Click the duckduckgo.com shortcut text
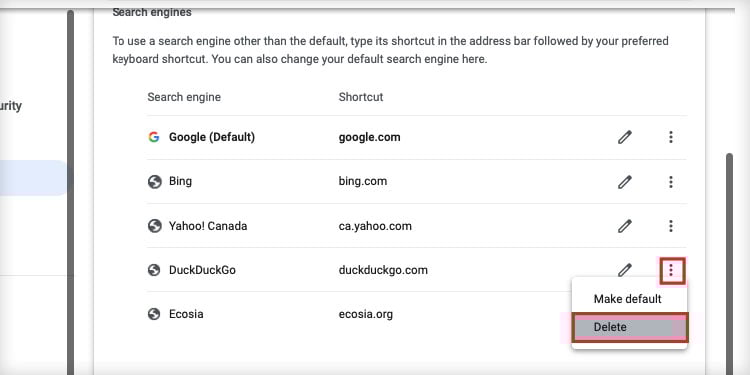Viewport: 750px width, 375px height. pos(383,270)
